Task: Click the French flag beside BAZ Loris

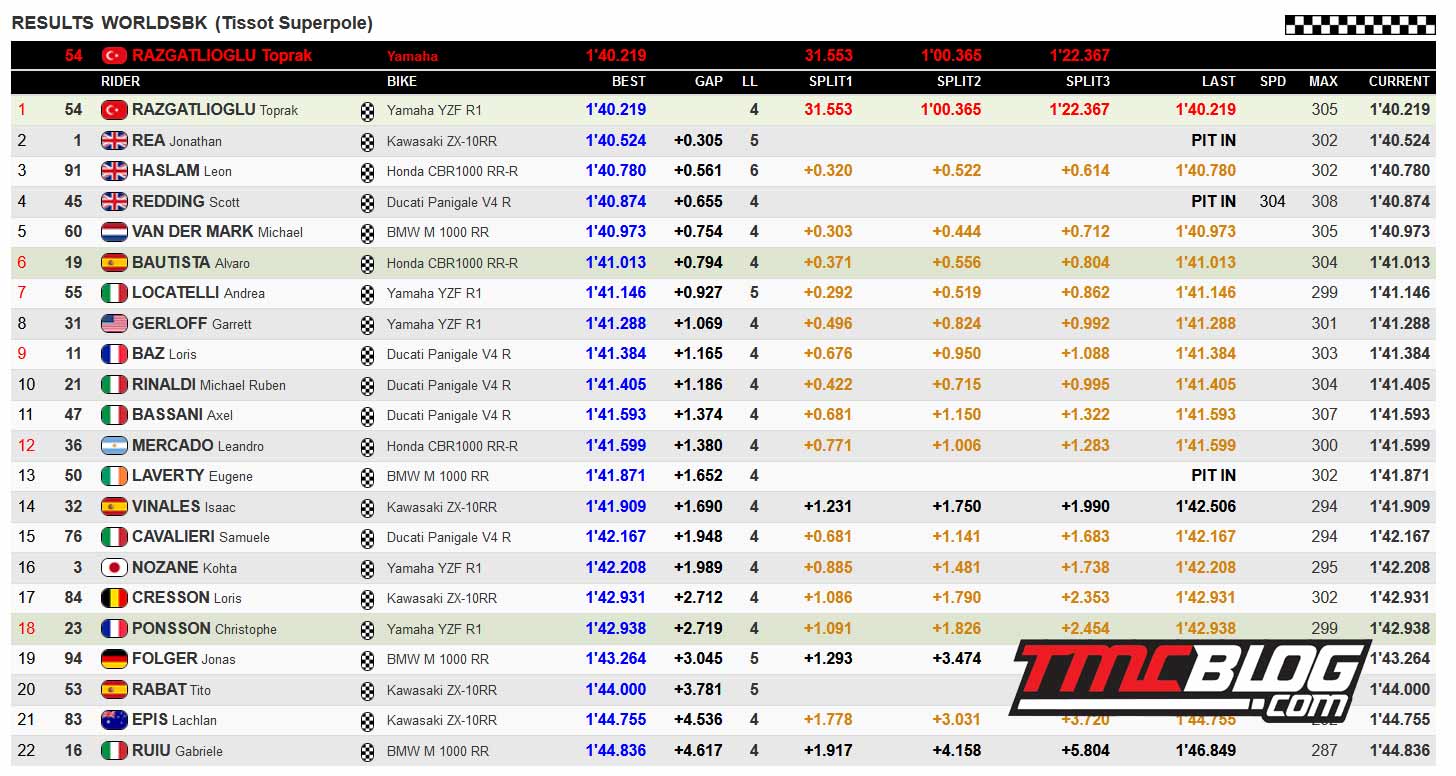Action: point(114,354)
